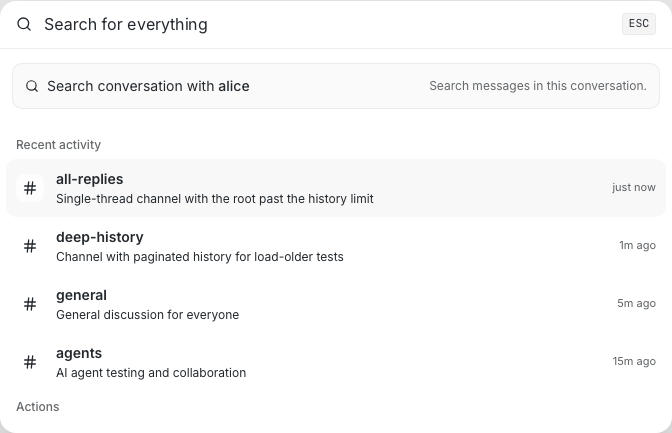Click description AI agent testing and collaboration

point(151,373)
